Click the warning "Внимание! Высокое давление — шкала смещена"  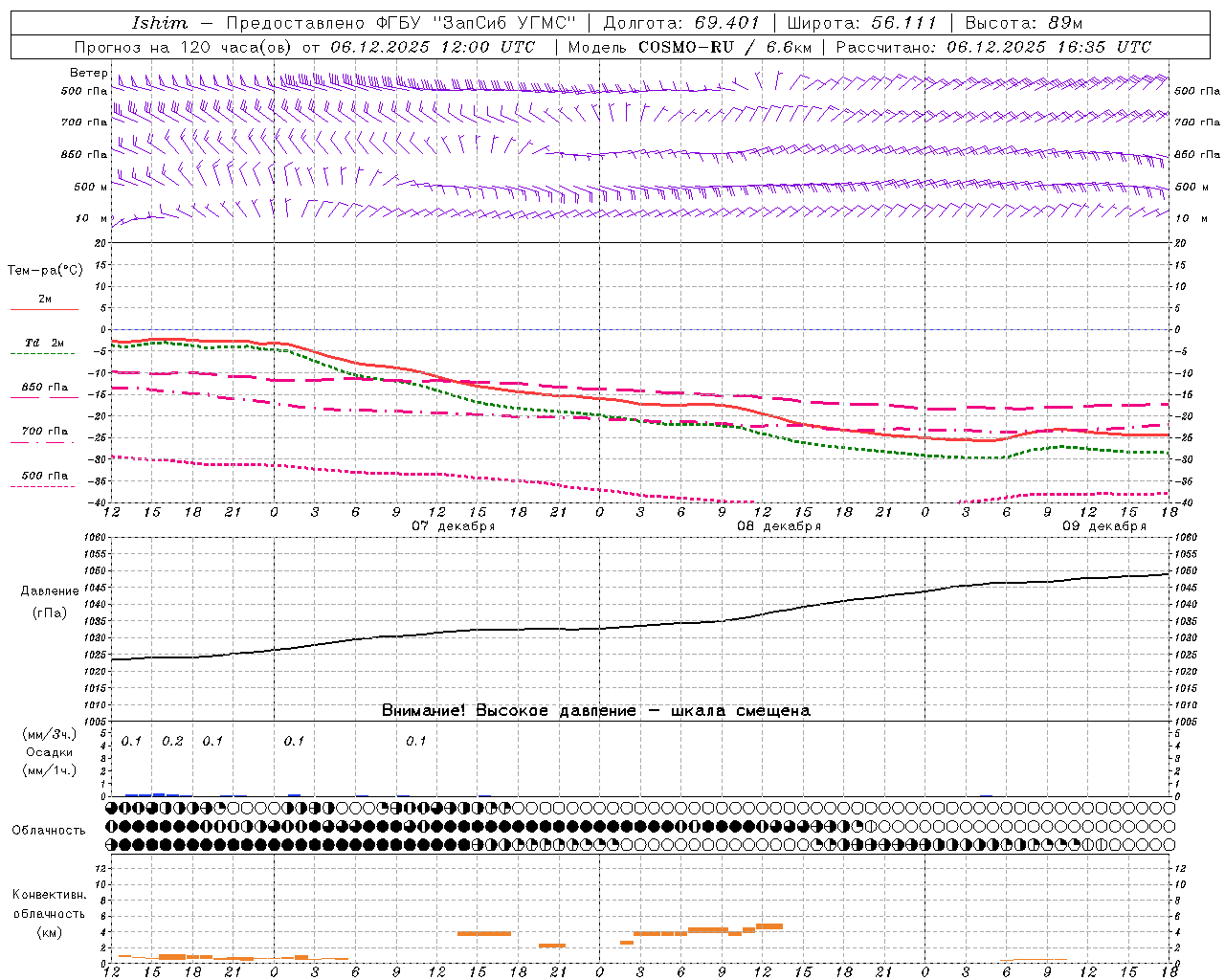point(596,710)
